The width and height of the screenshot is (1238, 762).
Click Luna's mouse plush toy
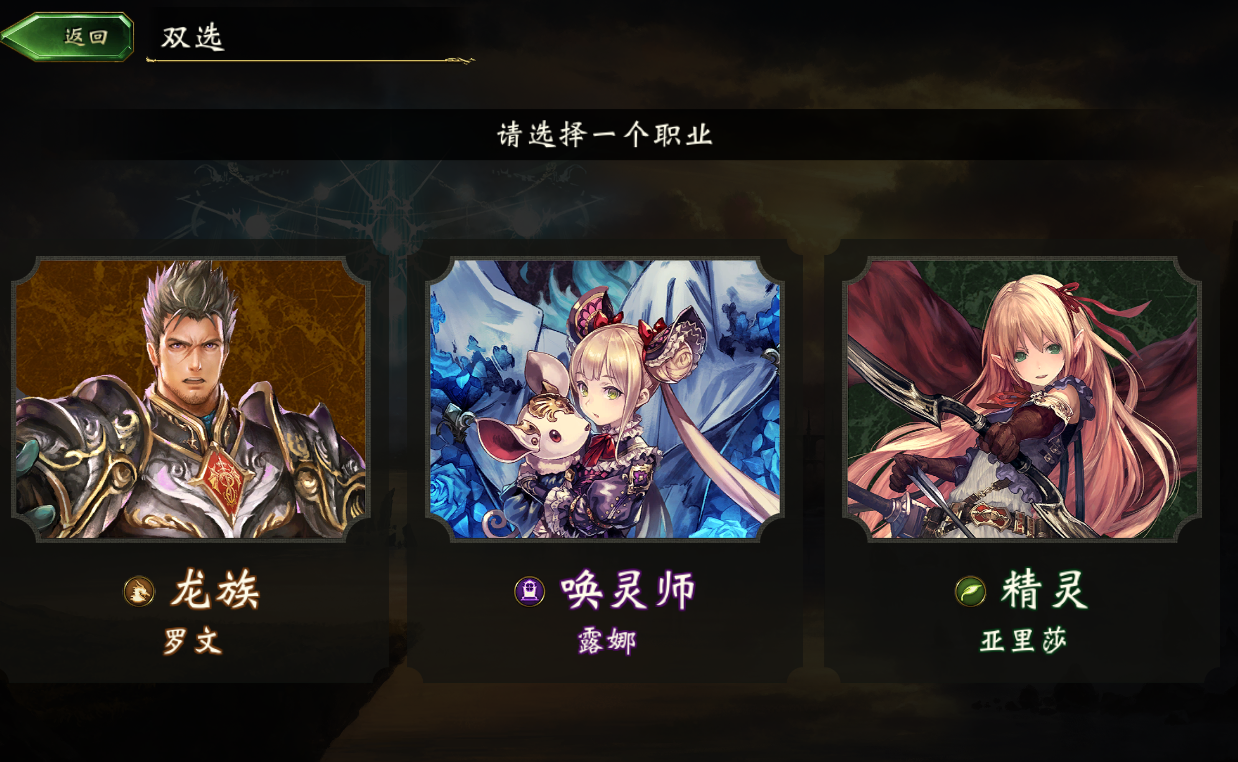point(526,433)
